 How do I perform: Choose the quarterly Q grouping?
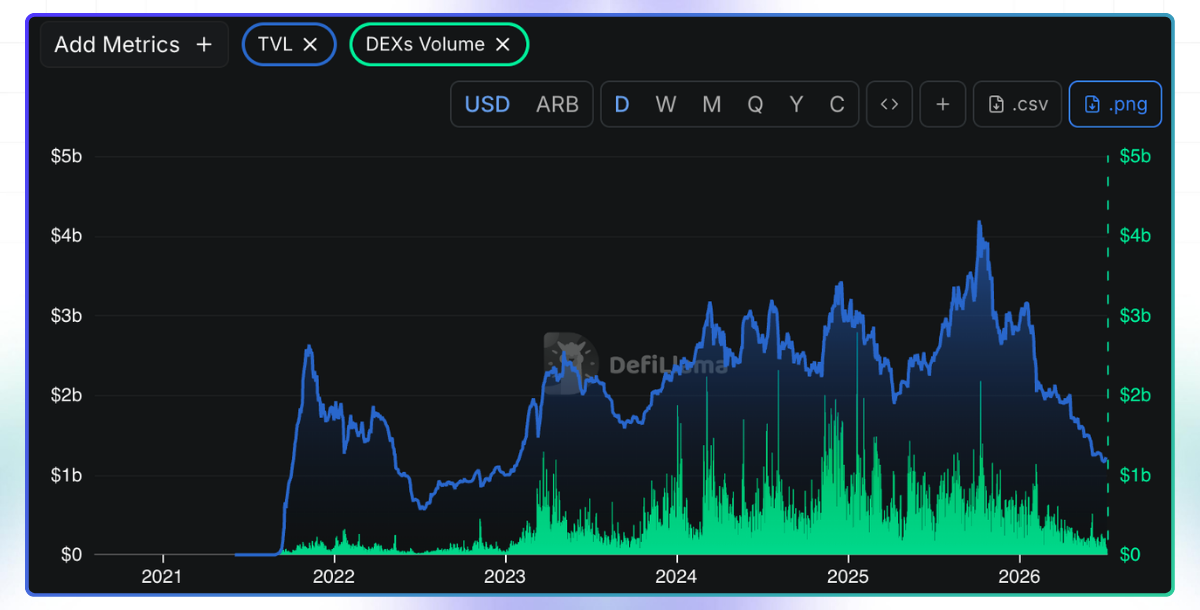tap(755, 104)
